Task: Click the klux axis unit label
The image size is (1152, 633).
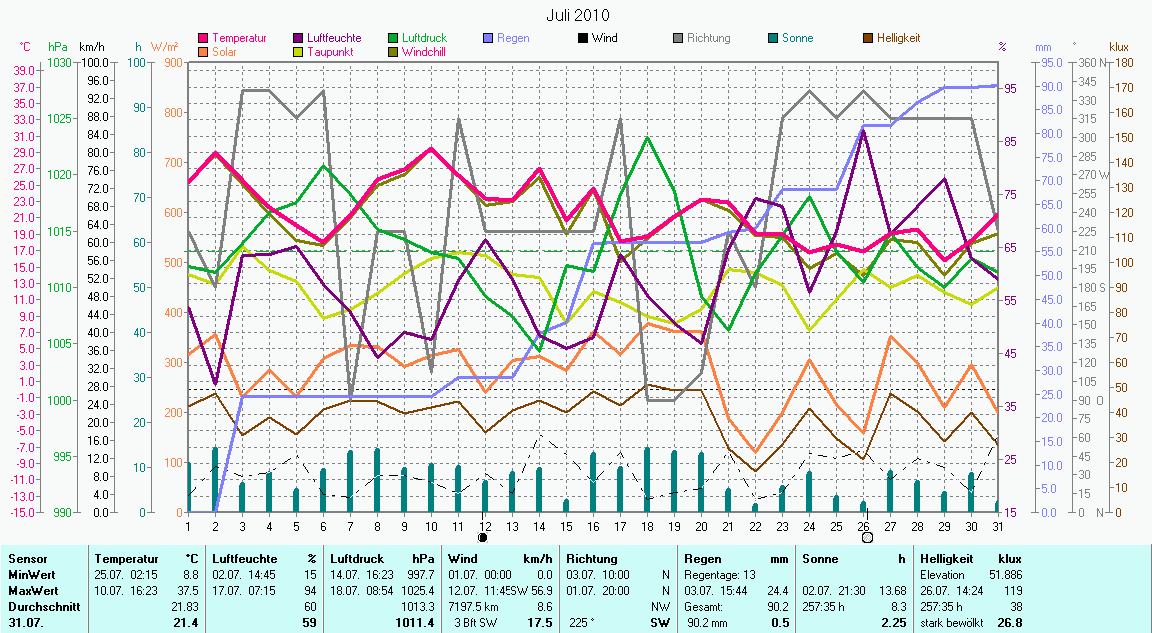Action: [x=1119, y=47]
